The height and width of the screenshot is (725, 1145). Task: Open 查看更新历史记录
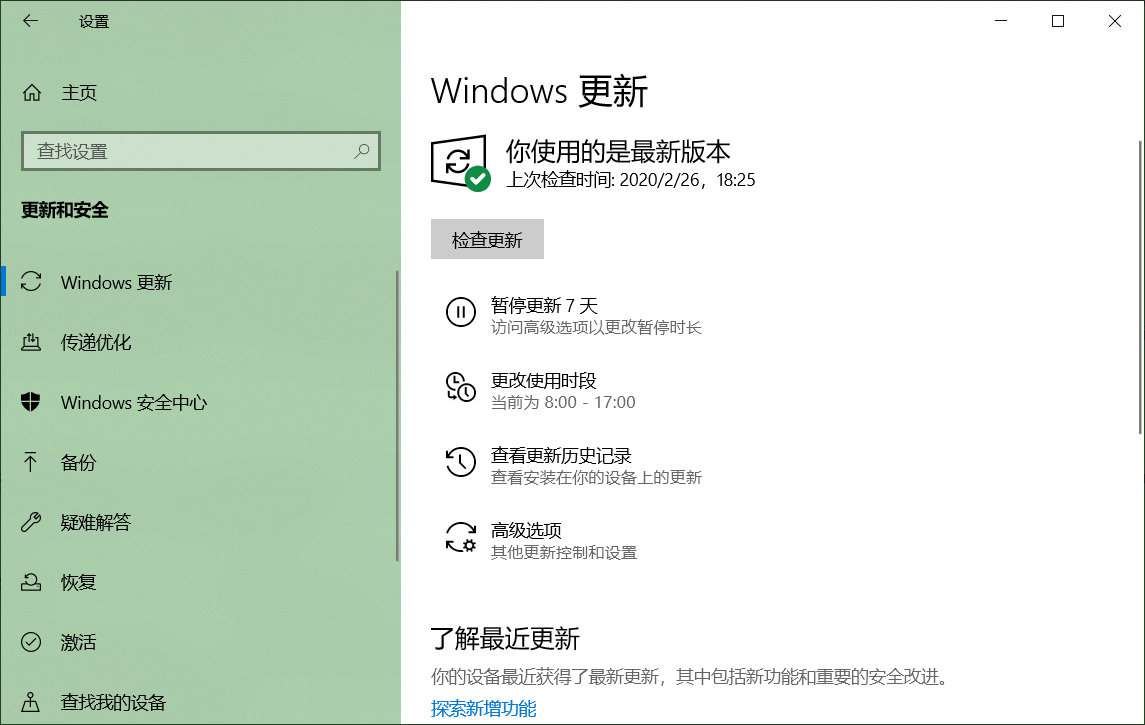pos(560,453)
